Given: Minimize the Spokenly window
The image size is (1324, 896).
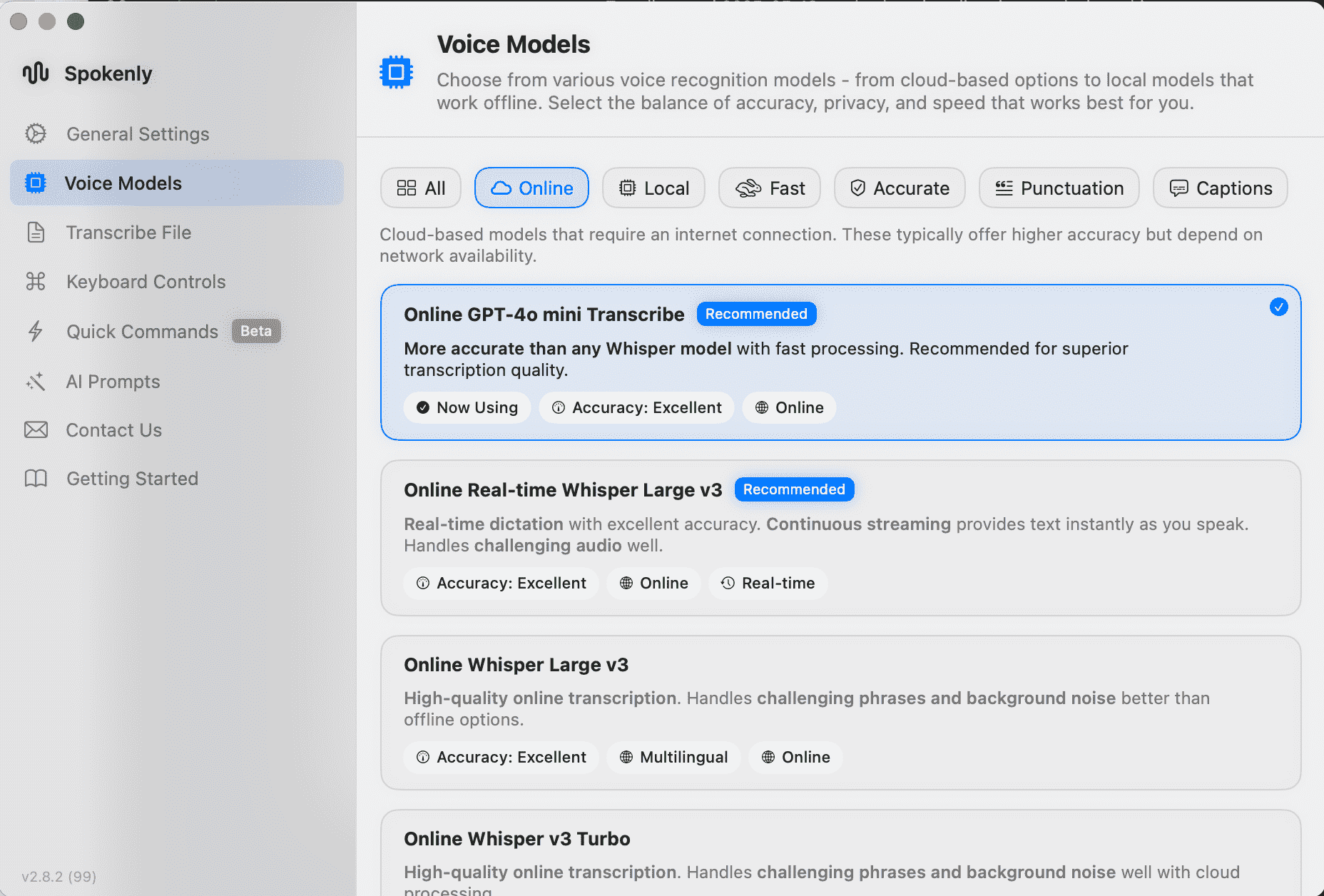Looking at the screenshot, I should (x=47, y=21).
